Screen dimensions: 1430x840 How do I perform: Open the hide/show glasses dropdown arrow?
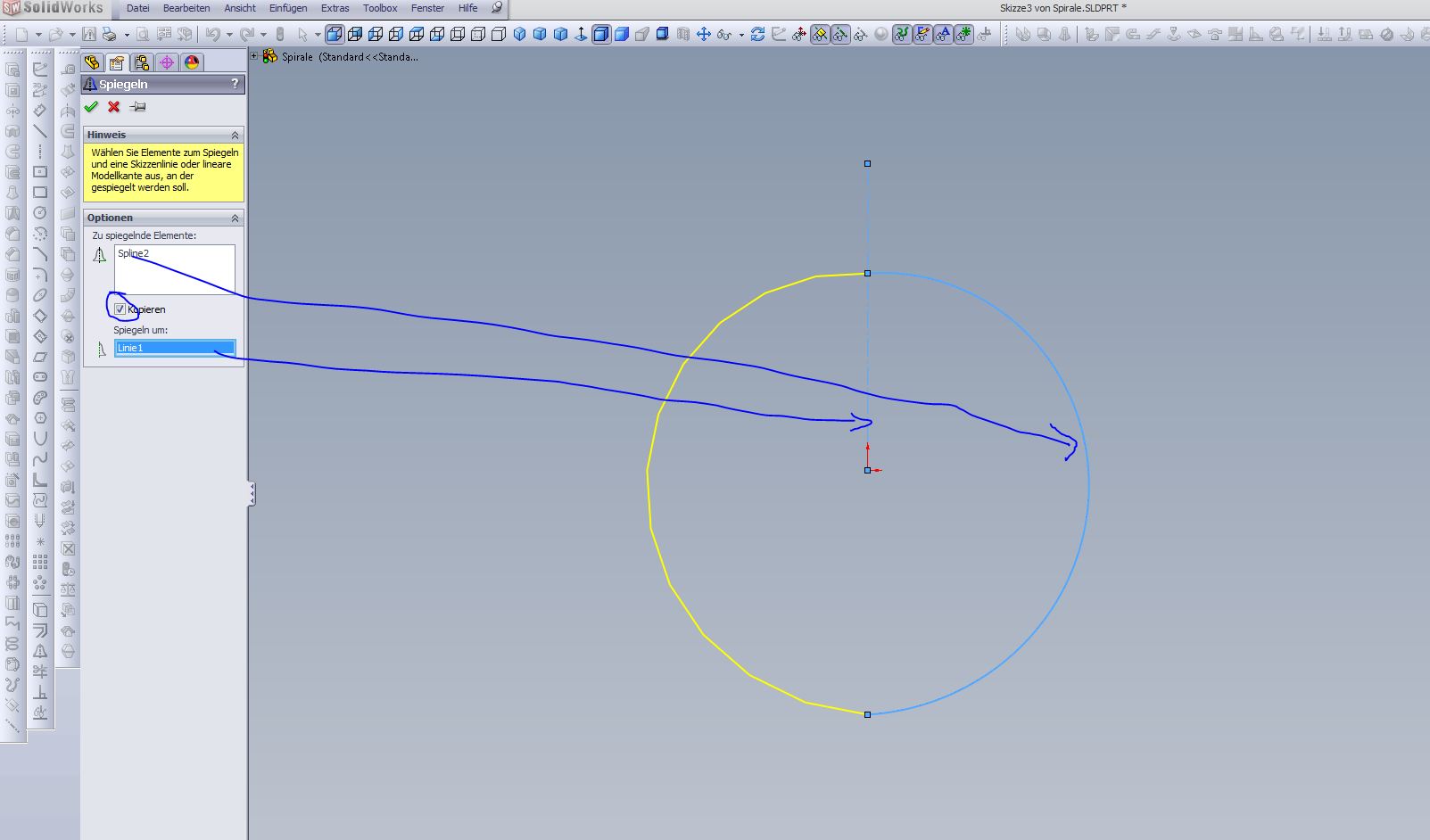coord(740,35)
